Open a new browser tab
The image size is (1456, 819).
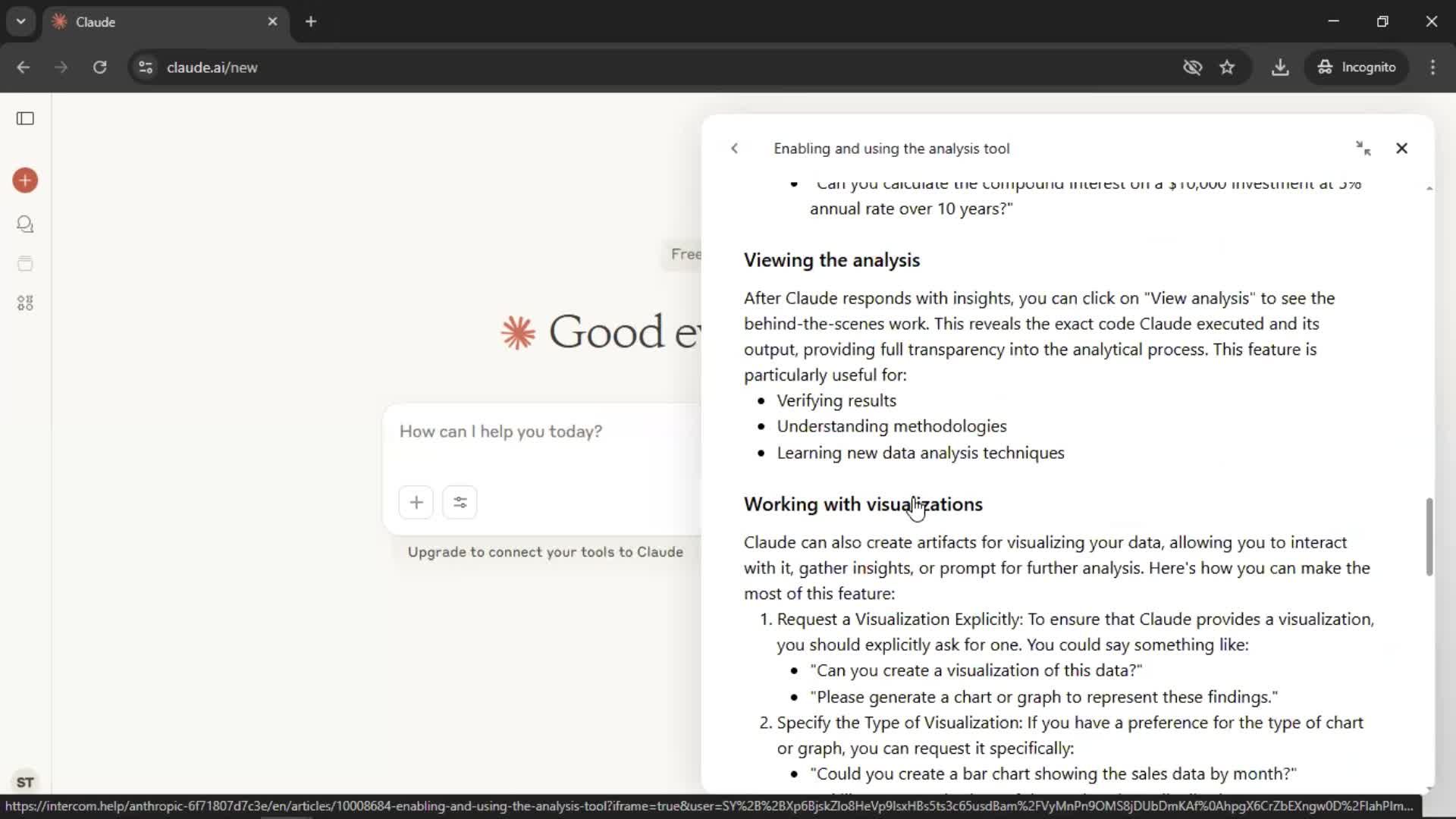(x=311, y=22)
